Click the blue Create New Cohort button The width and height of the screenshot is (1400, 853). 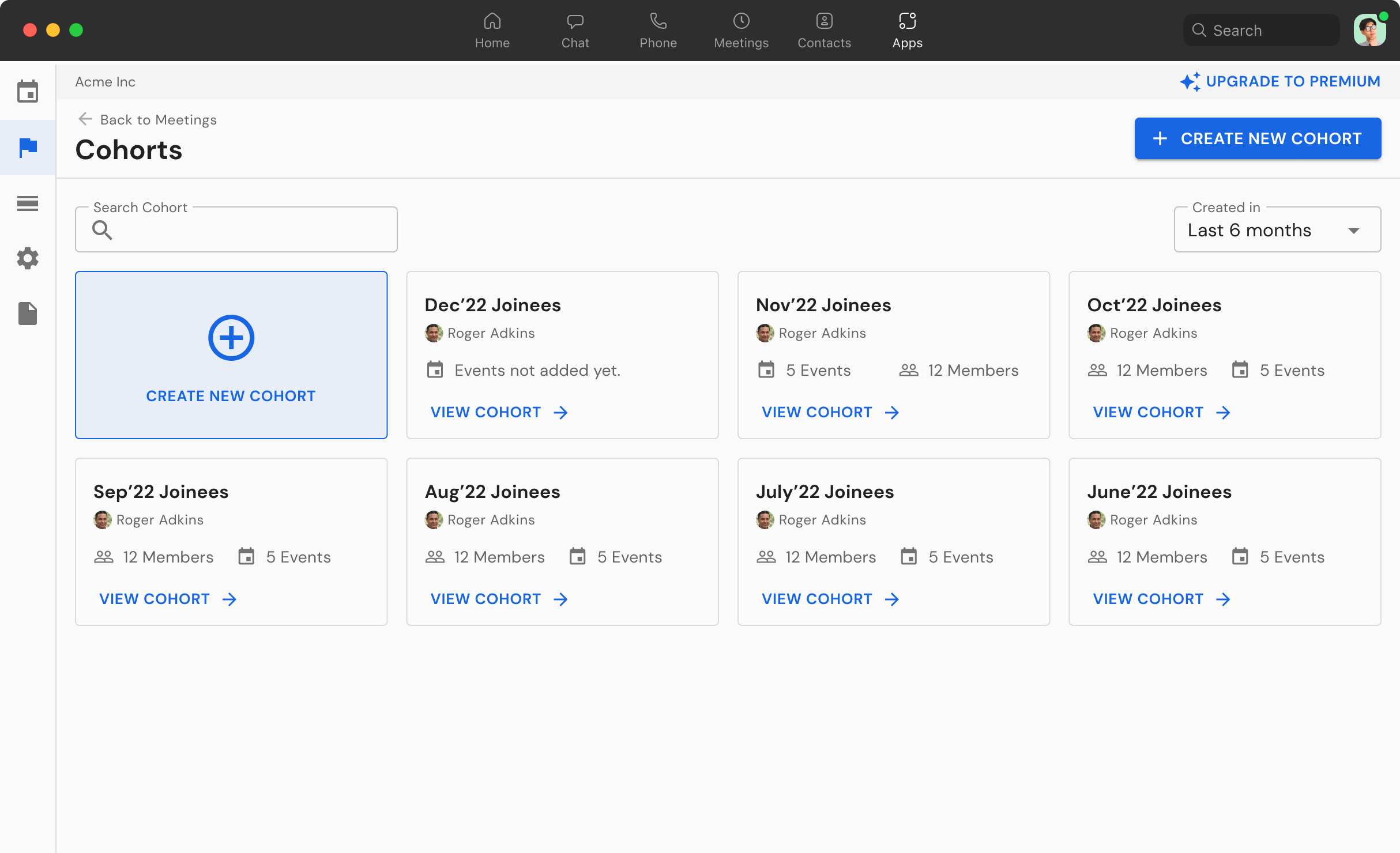[1257, 138]
